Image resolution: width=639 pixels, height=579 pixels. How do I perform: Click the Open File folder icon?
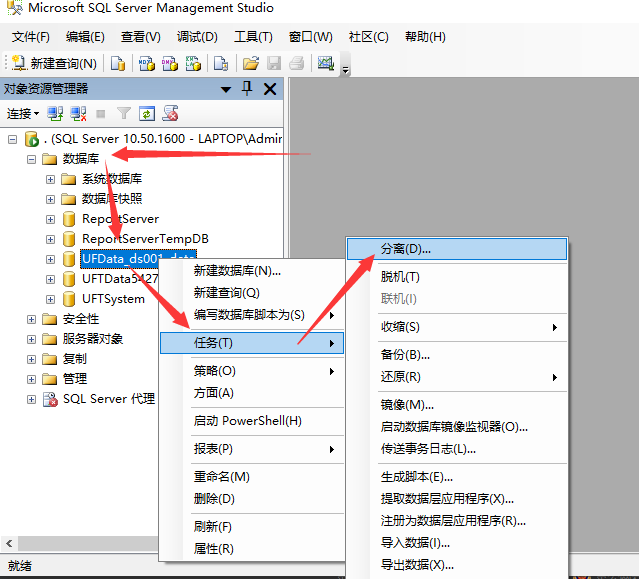[251, 63]
